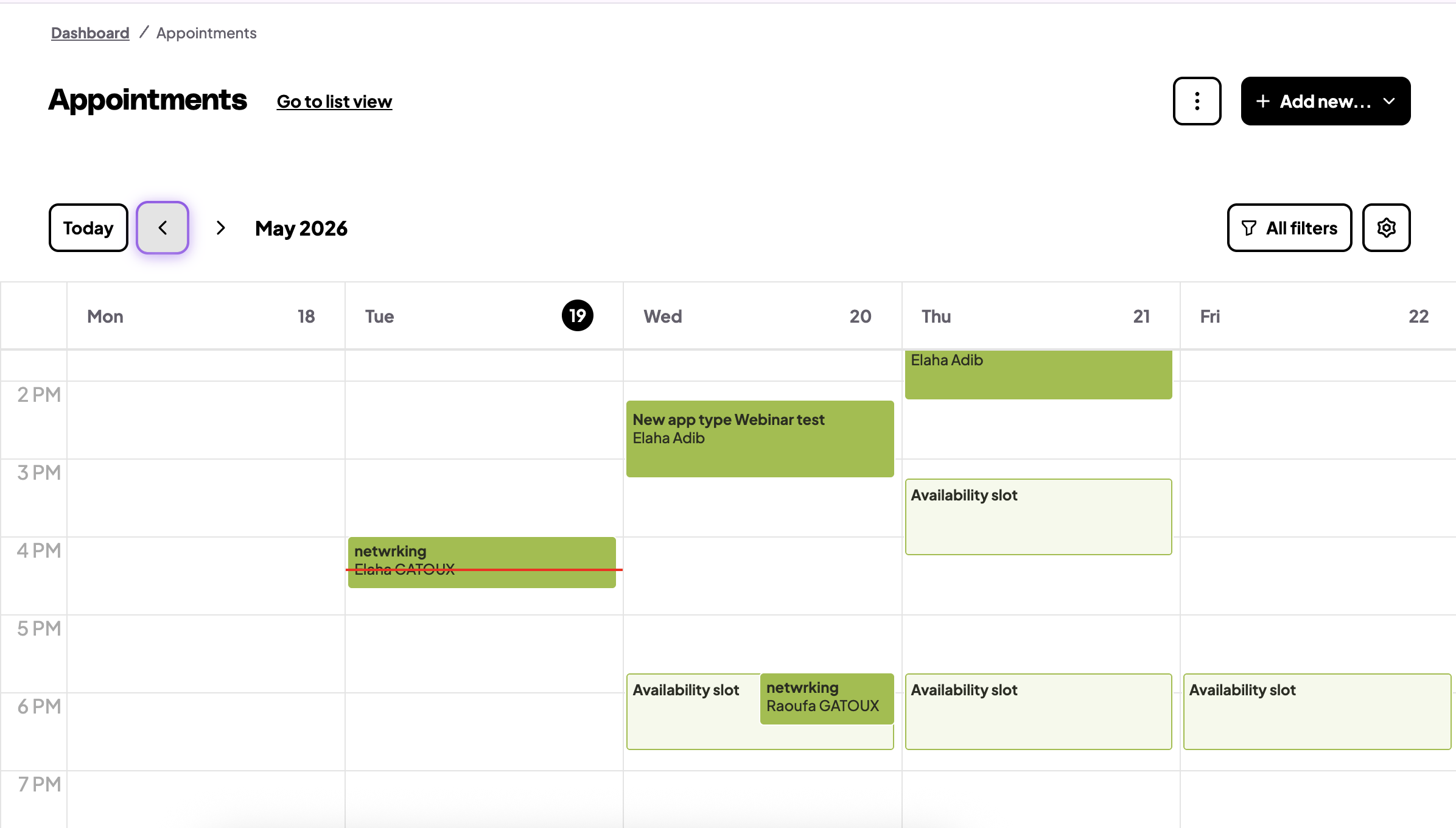This screenshot has height=828, width=1456.
Task: Advance to next week with right chevron
Action: tap(221, 228)
